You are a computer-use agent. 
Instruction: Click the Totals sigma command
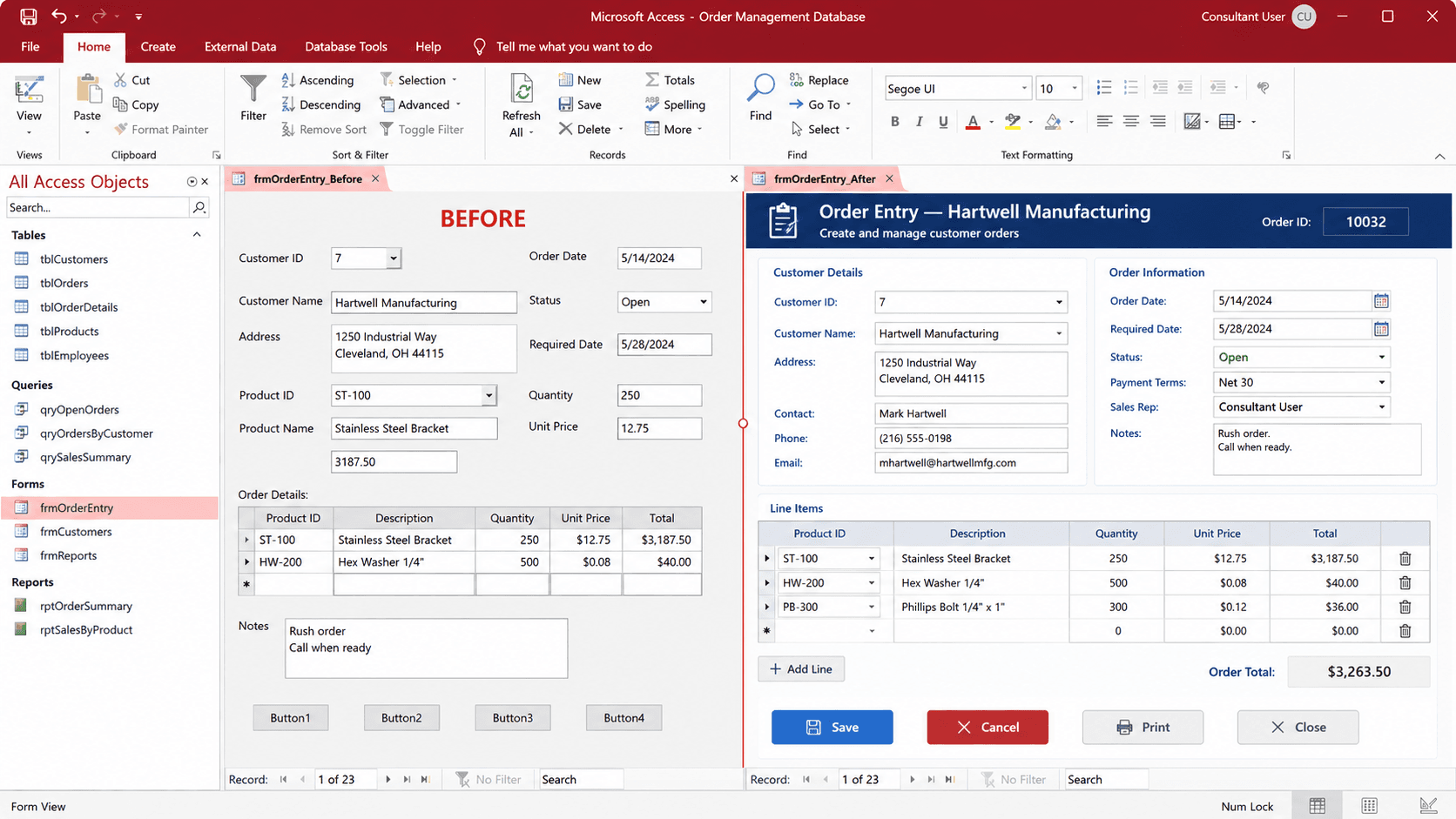click(670, 80)
